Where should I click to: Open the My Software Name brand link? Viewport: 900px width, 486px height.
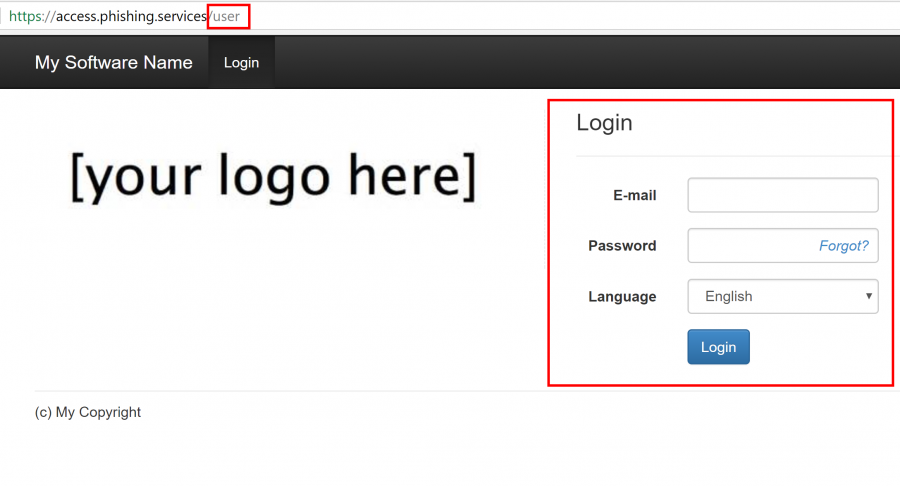coord(113,62)
